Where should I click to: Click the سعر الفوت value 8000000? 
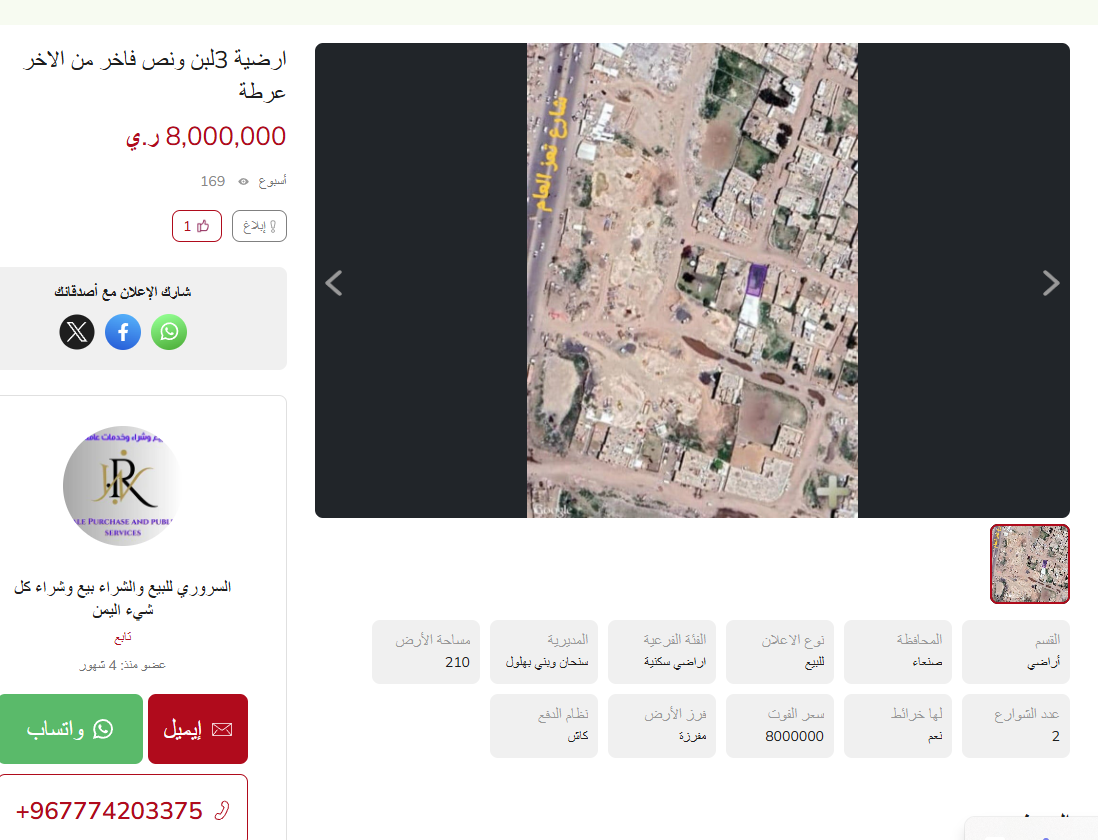[794, 736]
